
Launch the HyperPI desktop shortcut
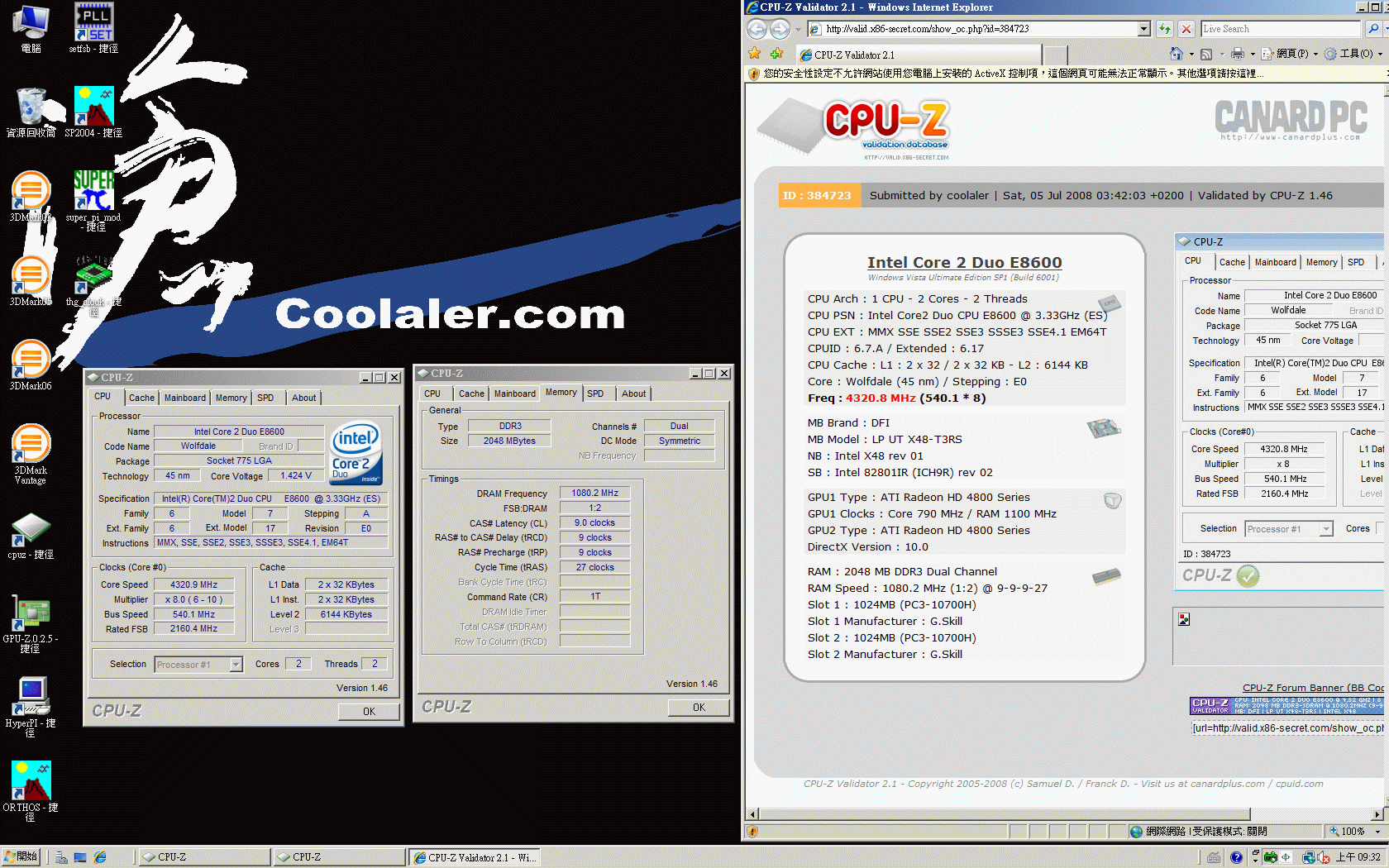tap(31, 707)
